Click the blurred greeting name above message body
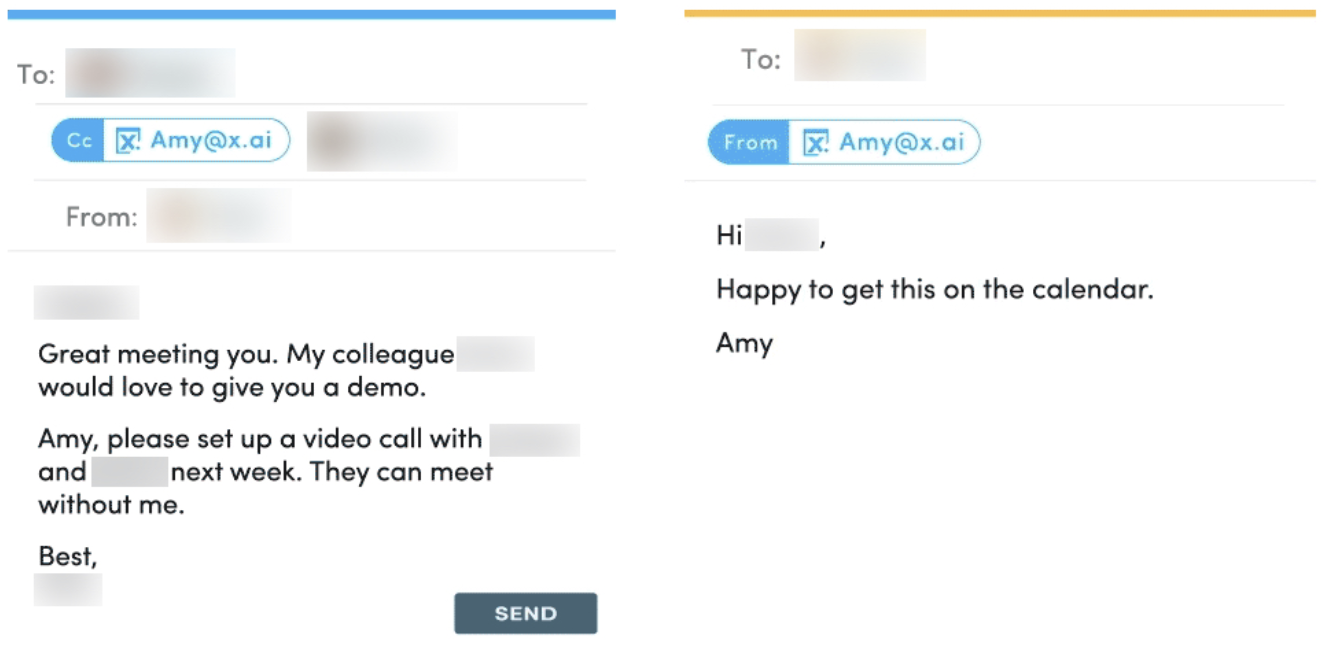The image size is (1338, 658). tap(86, 302)
